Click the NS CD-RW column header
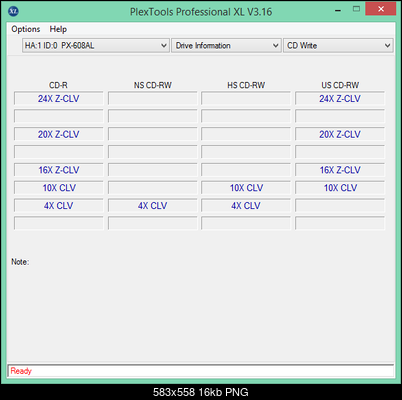 153,85
